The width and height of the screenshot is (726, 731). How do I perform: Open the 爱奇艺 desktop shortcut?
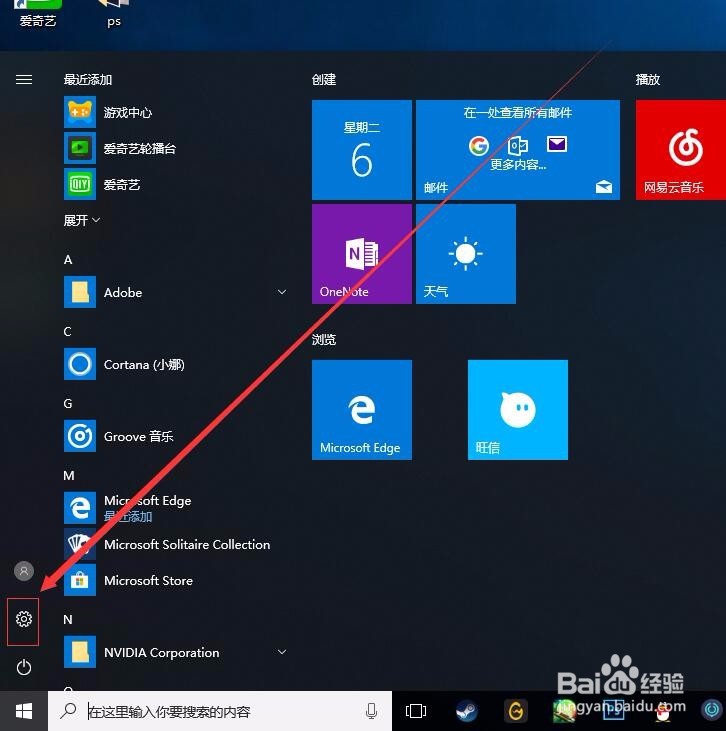point(38,14)
